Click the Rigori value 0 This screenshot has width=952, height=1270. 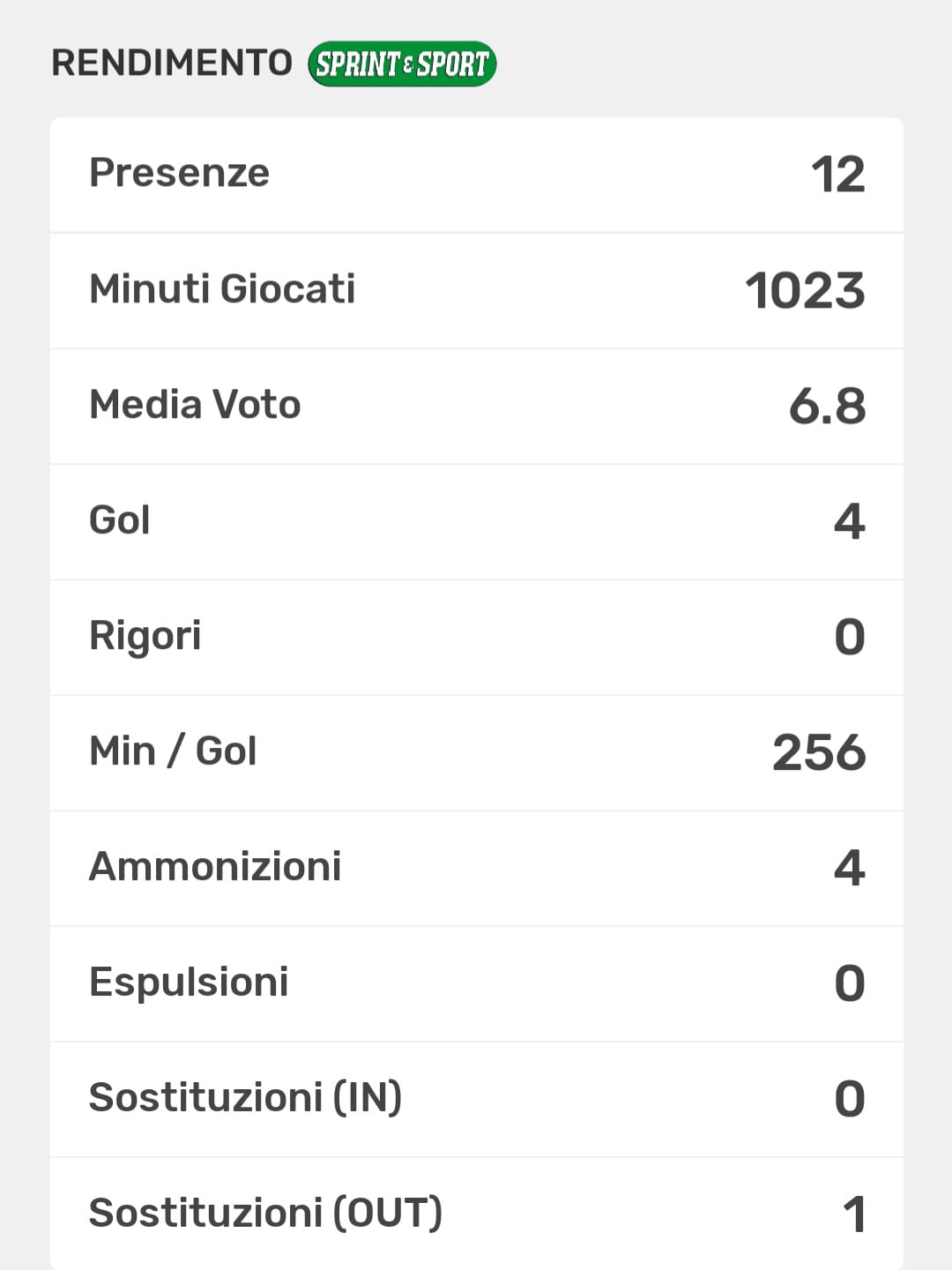[x=850, y=637]
